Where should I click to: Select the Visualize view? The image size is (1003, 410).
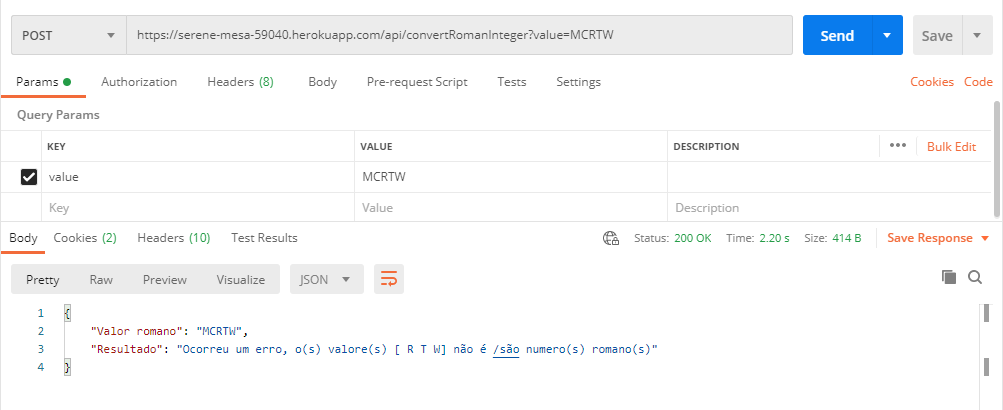241,280
